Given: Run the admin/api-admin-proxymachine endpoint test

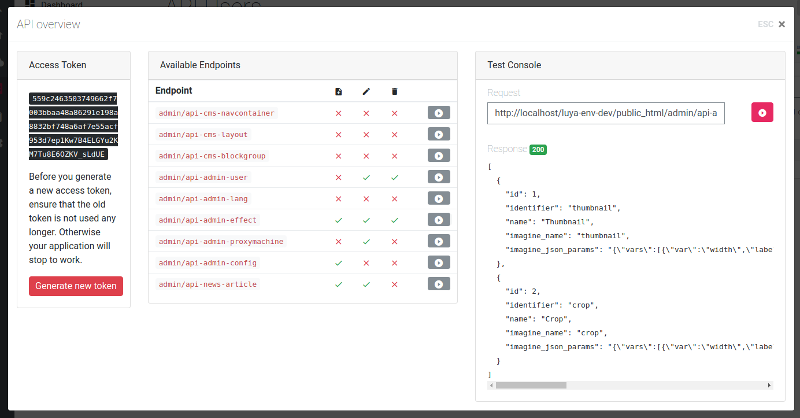Looking at the screenshot, I should point(439,241).
